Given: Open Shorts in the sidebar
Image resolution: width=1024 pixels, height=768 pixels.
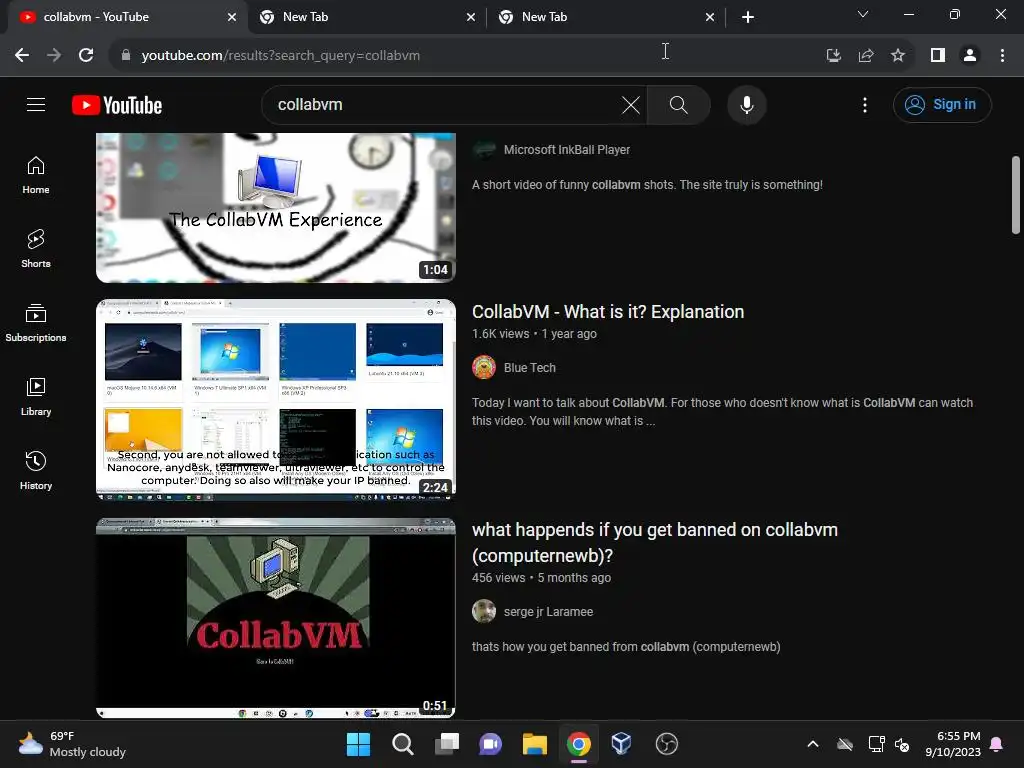Looking at the screenshot, I should tap(36, 249).
